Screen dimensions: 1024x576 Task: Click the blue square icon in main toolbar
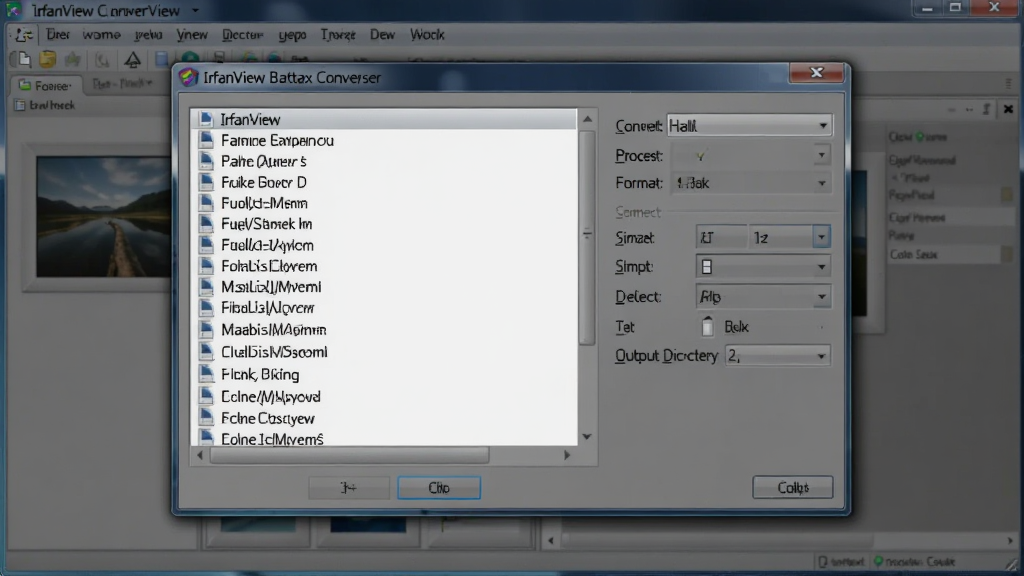161,59
